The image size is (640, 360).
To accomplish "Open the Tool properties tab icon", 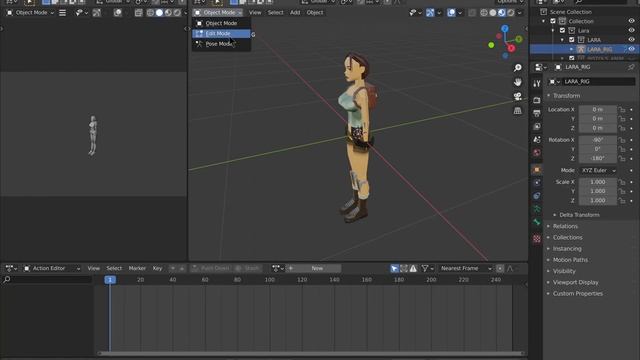I will [x=537, y=83].
